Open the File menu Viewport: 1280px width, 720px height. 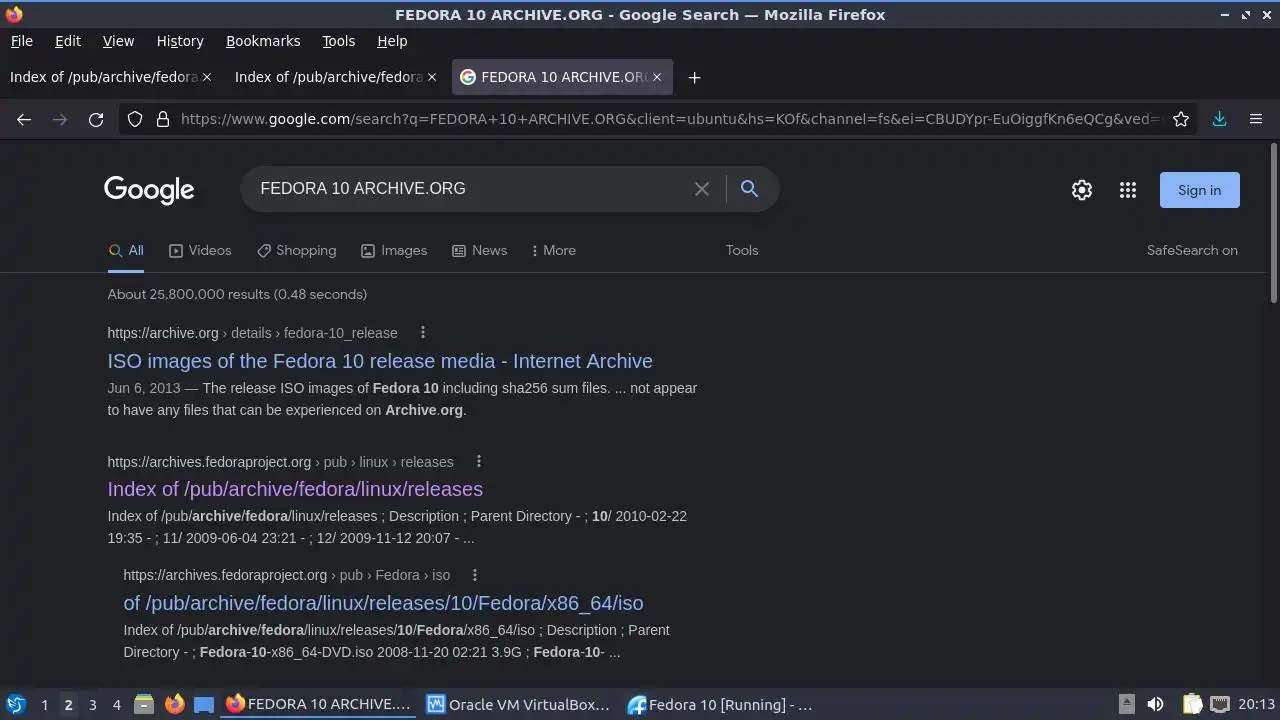coord(21,41)
